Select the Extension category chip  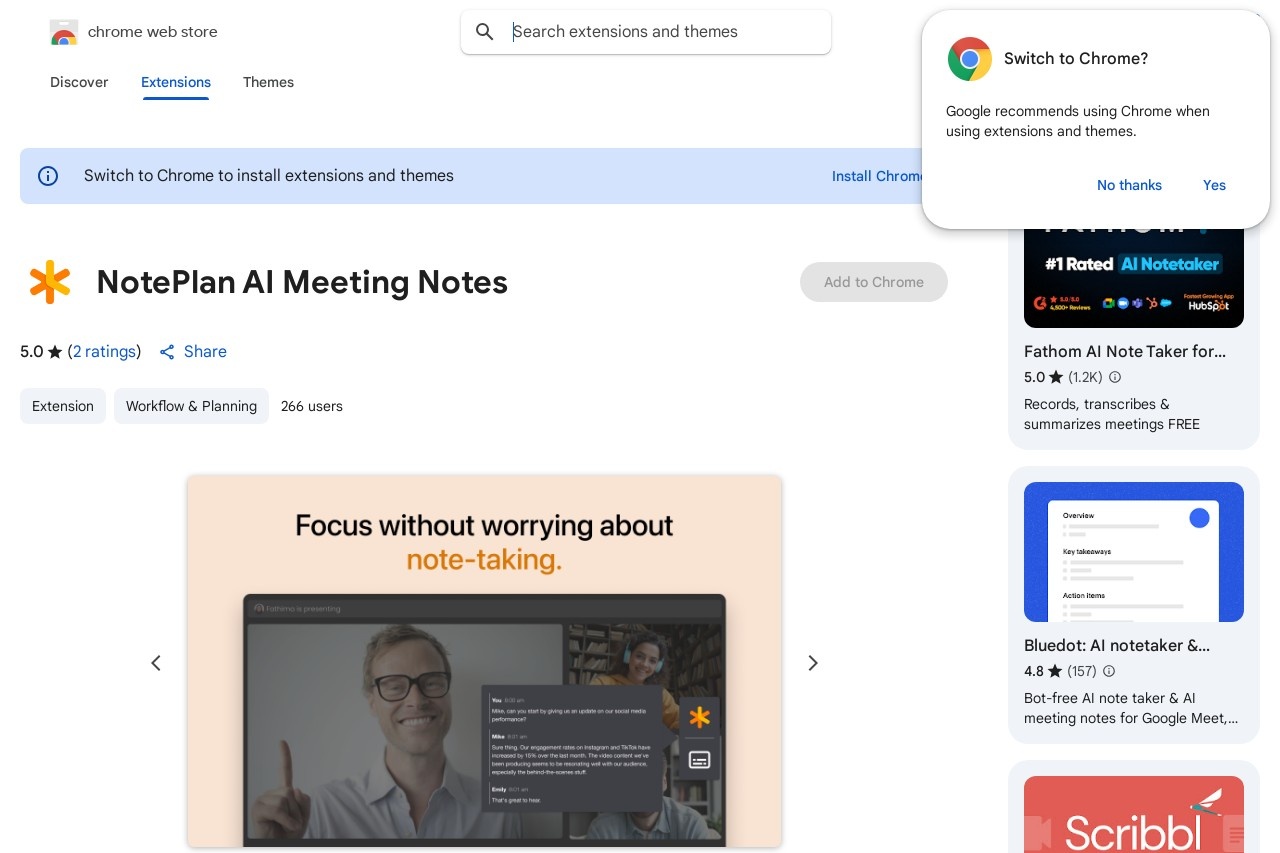point(63,406)
